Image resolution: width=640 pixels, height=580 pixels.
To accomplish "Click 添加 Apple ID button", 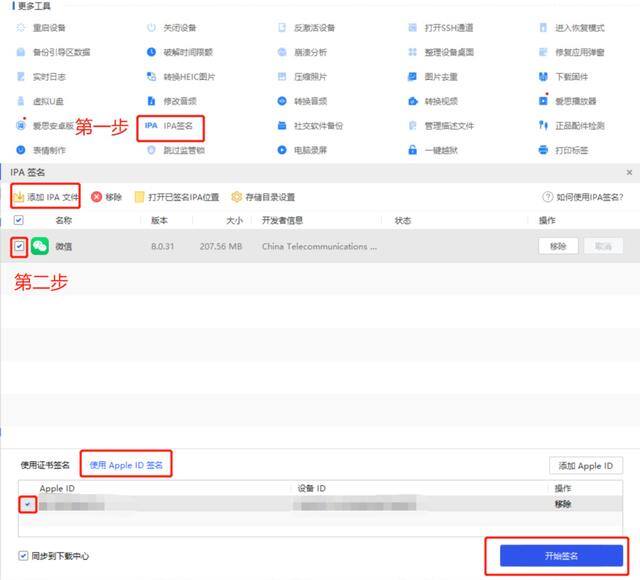I will click(x=586, y=466).
